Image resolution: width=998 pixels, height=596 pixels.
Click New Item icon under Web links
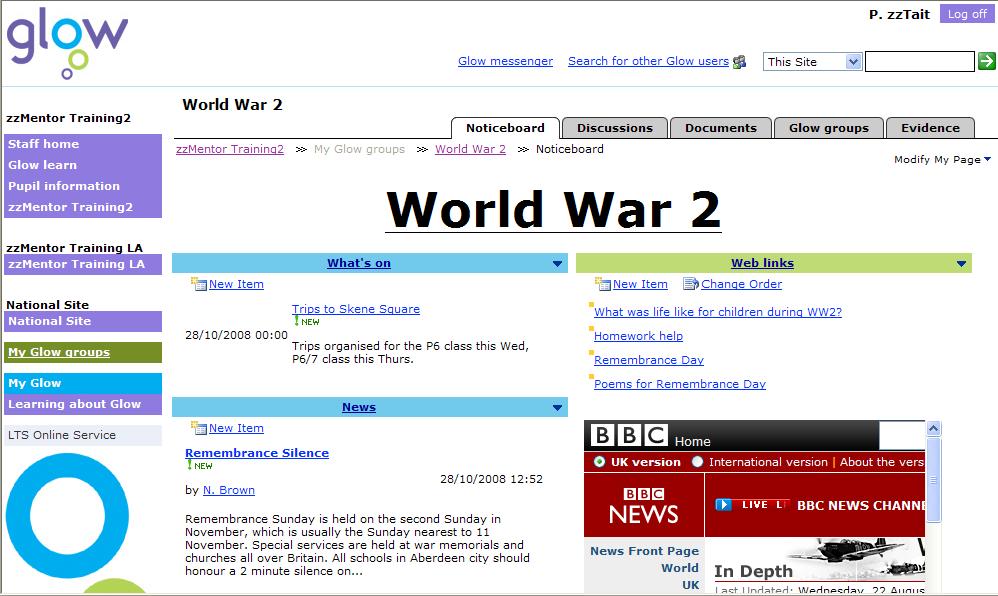pyautogui.click(x=602, y=284)
